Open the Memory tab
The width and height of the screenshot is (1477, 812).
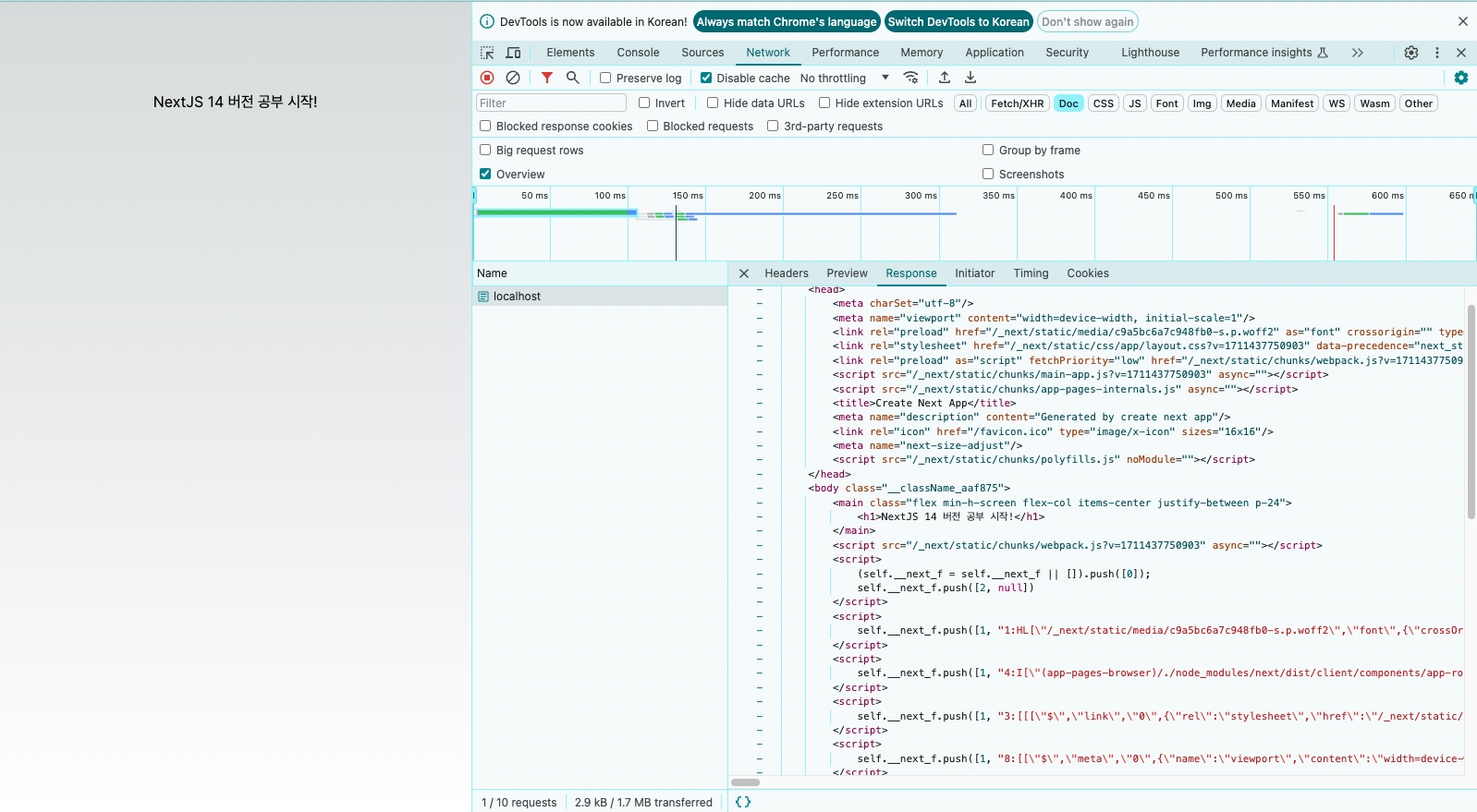[x=922, y=53]
